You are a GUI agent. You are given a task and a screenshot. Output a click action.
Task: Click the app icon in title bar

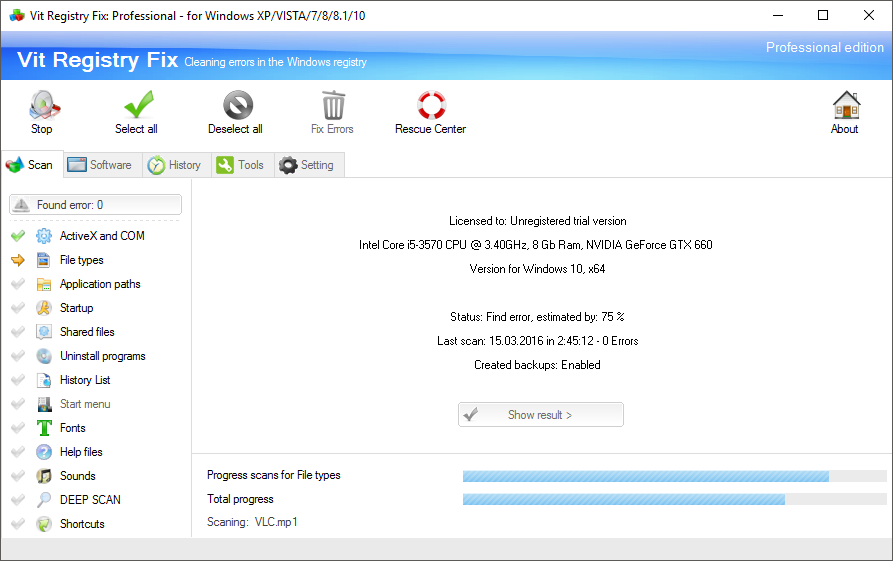click(17, 16)
